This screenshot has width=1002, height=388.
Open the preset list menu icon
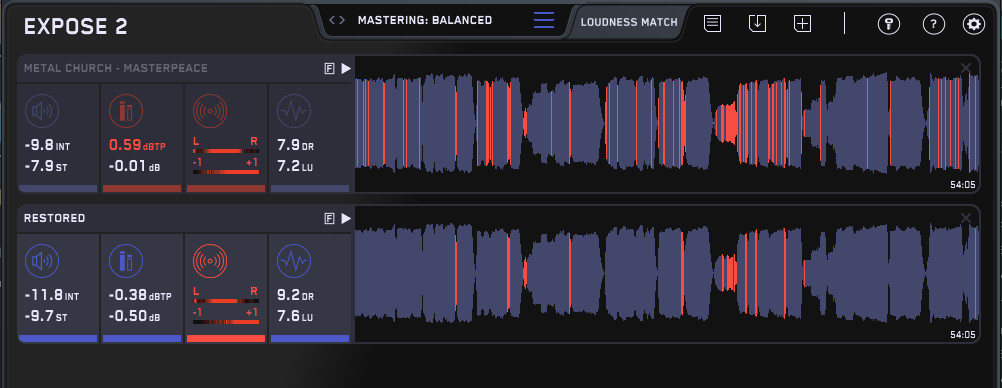[x=544, y=20]
